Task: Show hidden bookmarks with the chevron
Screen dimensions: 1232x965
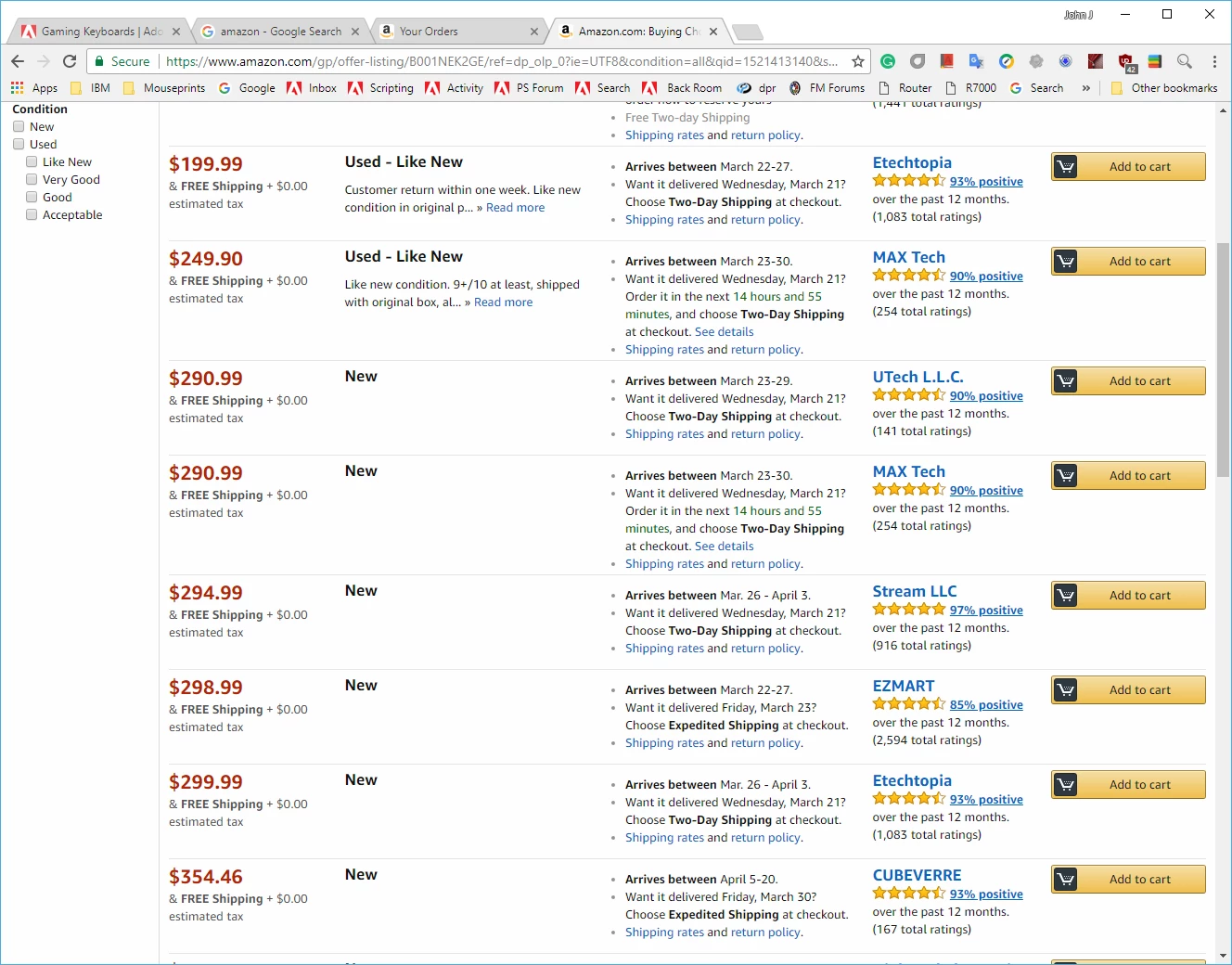Action: coord(1086,88)
